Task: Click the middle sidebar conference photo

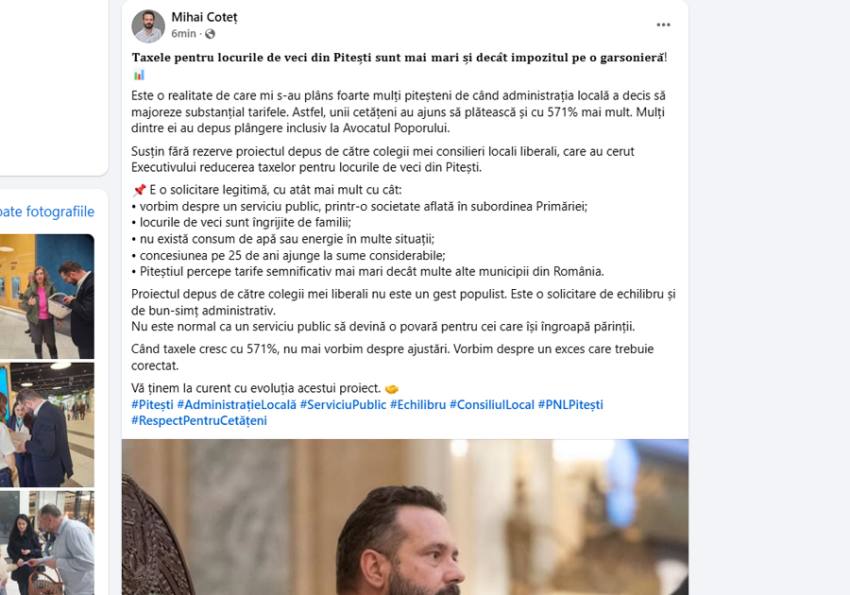Action: (48, 425)
